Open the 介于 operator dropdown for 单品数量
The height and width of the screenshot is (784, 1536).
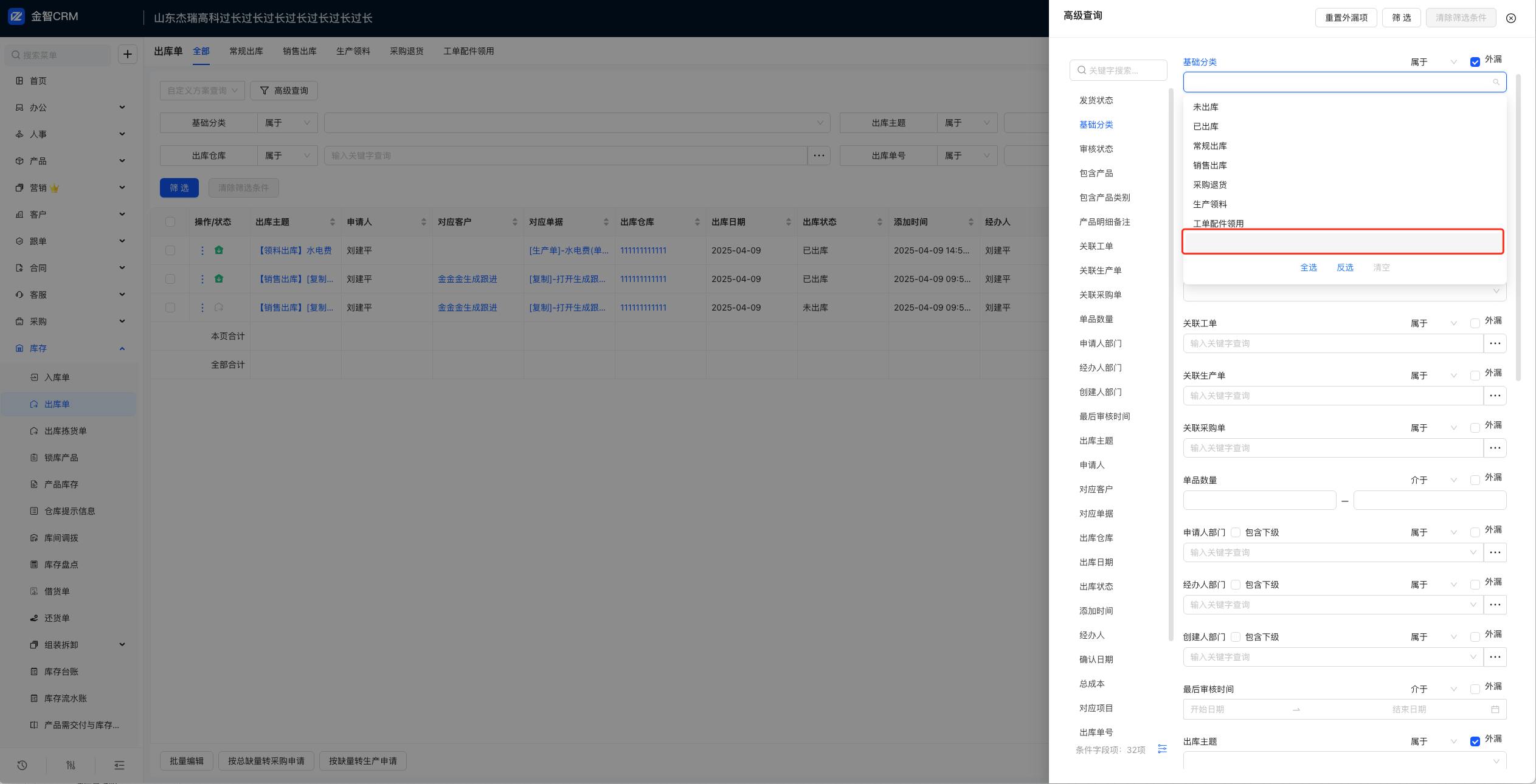coord(1433,480)
